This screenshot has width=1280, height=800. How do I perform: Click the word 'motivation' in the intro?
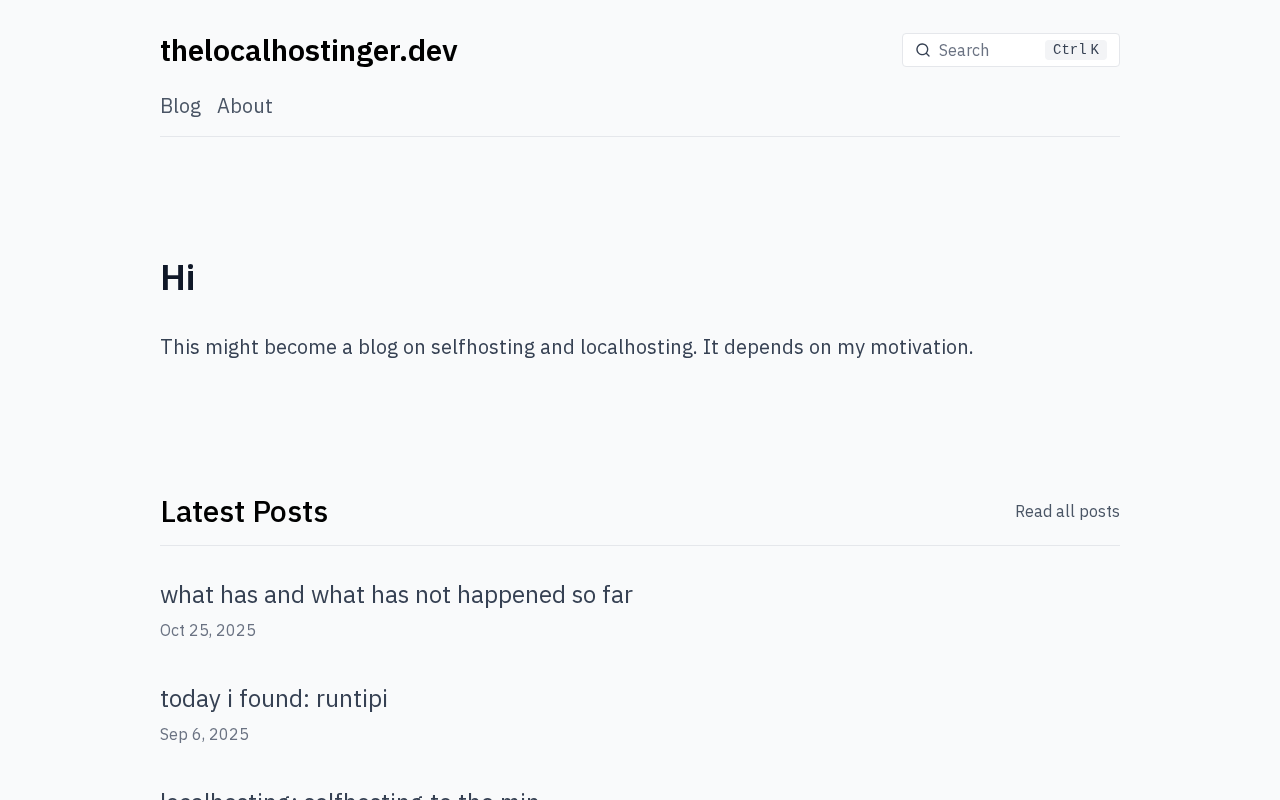tap(919, 347)
